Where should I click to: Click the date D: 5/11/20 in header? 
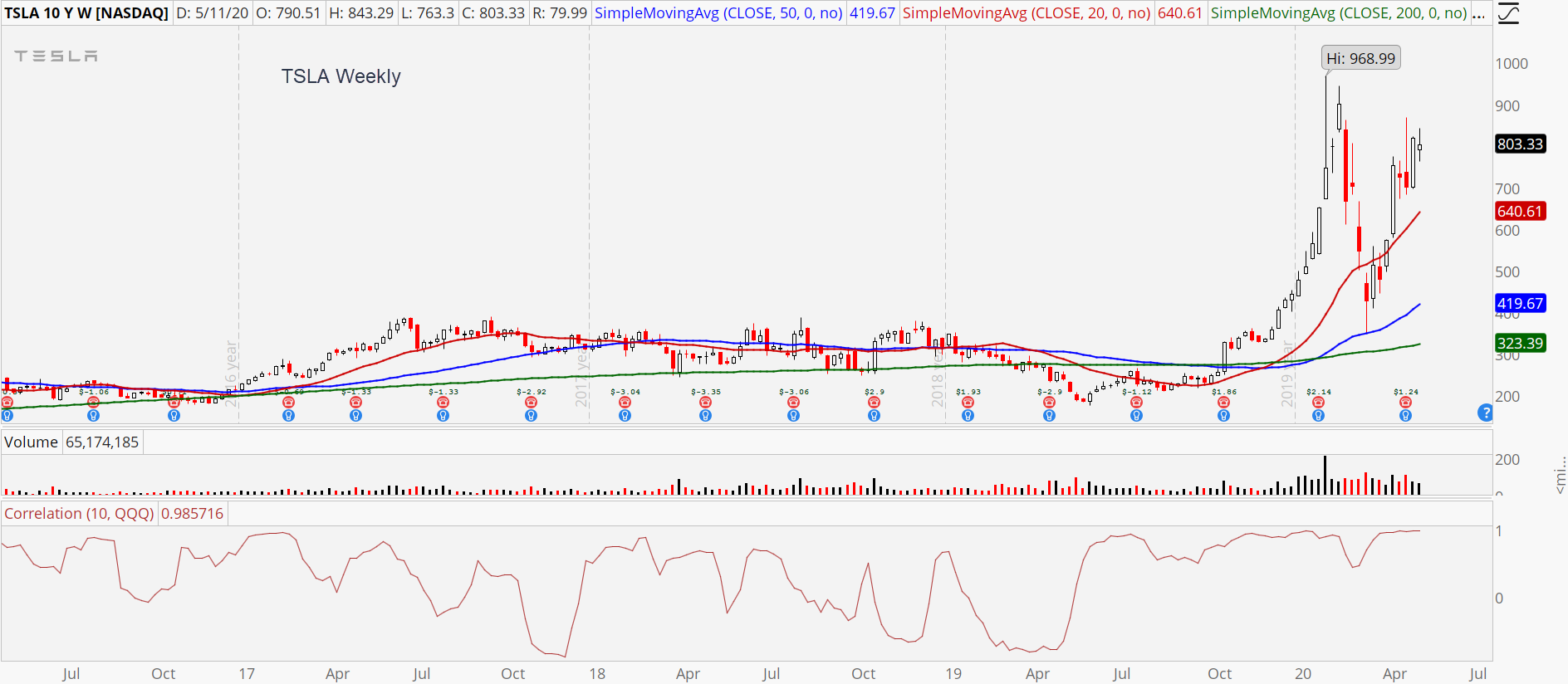pyautogui.click(x=212, y=13)
